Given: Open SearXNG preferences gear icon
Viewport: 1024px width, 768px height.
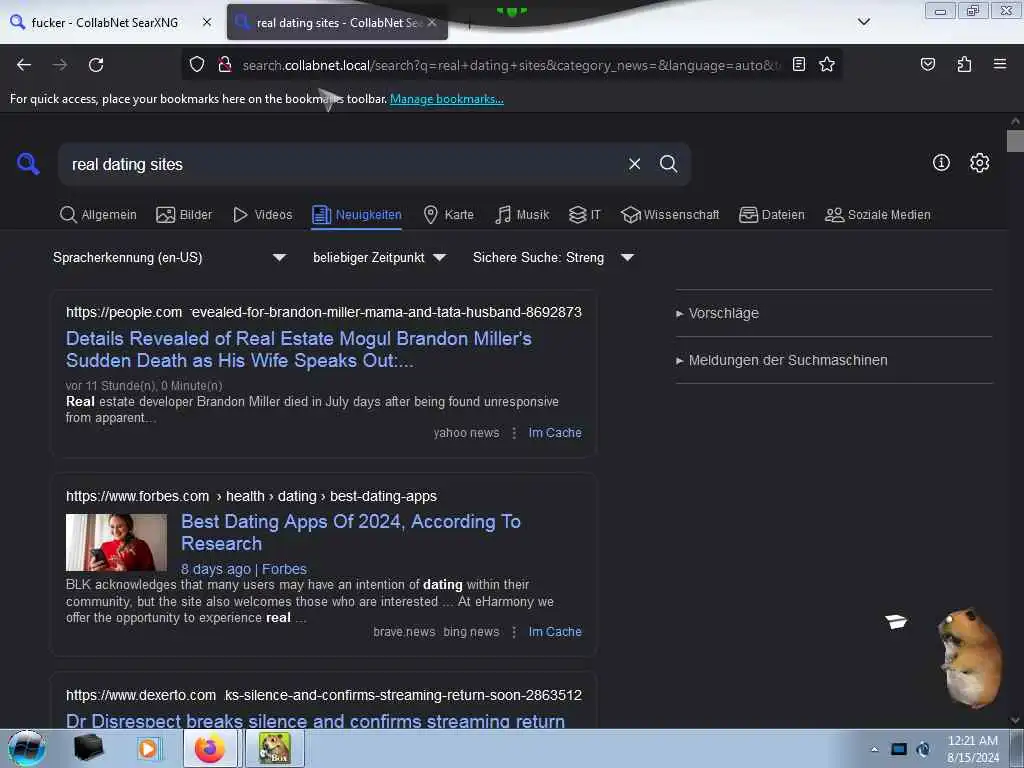Looking at the screenshot, I should click(979, 163).
